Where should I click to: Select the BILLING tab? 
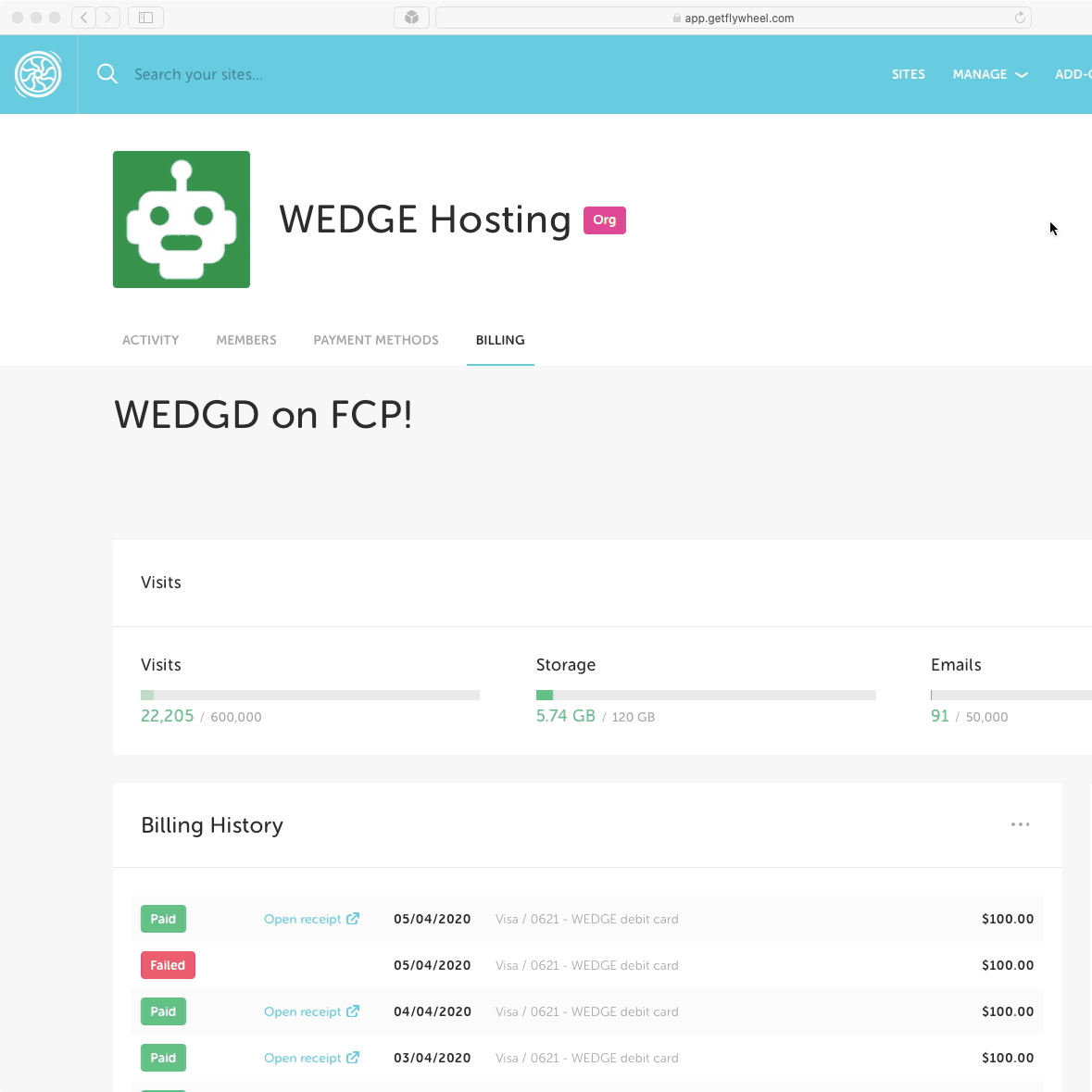click(x=500, y=340)
